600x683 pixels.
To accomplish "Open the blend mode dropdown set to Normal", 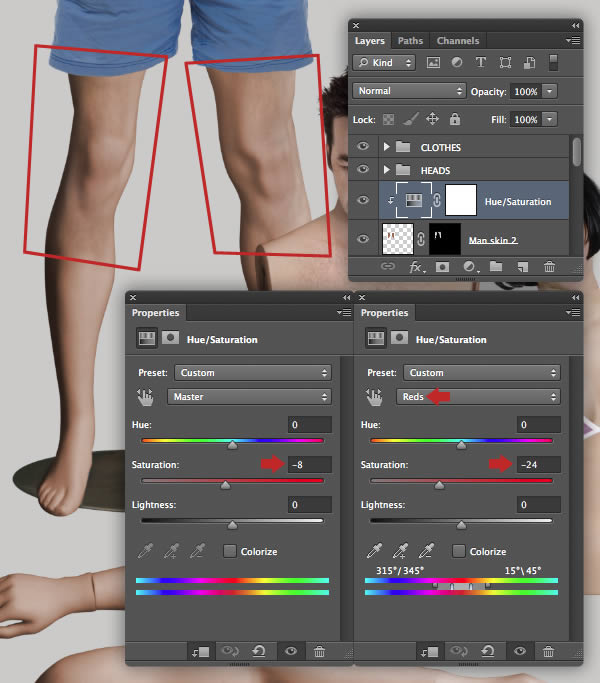I will pos(409,91).
